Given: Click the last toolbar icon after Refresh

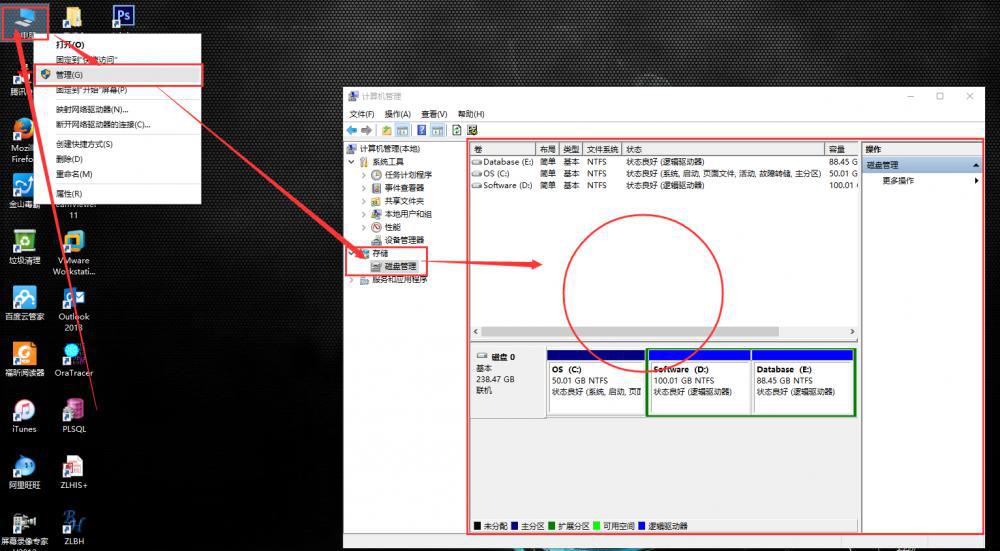Looking at the screenshot, I should click(x=473, y=130).
